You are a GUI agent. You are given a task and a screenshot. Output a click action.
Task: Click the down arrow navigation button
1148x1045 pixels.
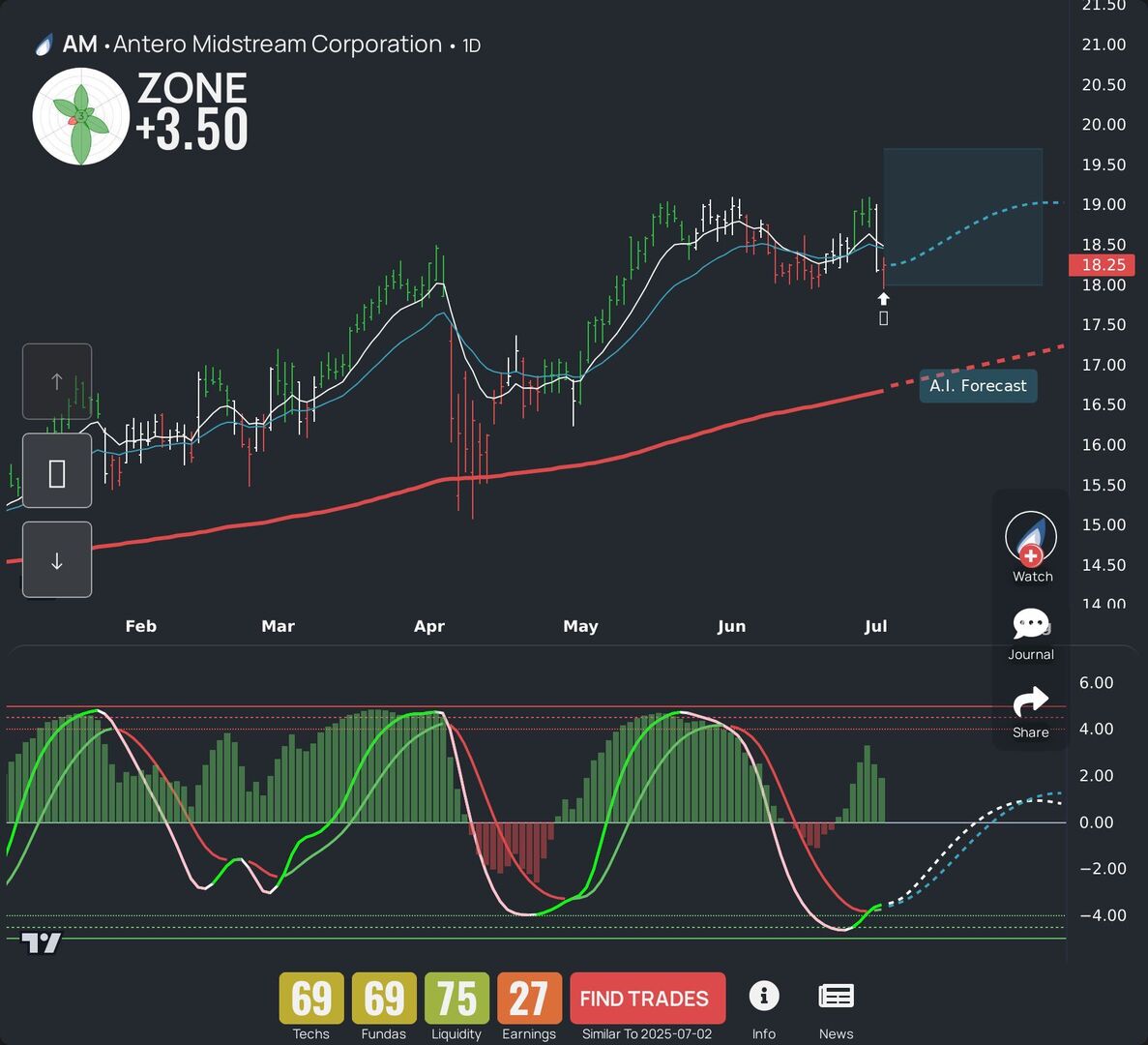[57, 560]
